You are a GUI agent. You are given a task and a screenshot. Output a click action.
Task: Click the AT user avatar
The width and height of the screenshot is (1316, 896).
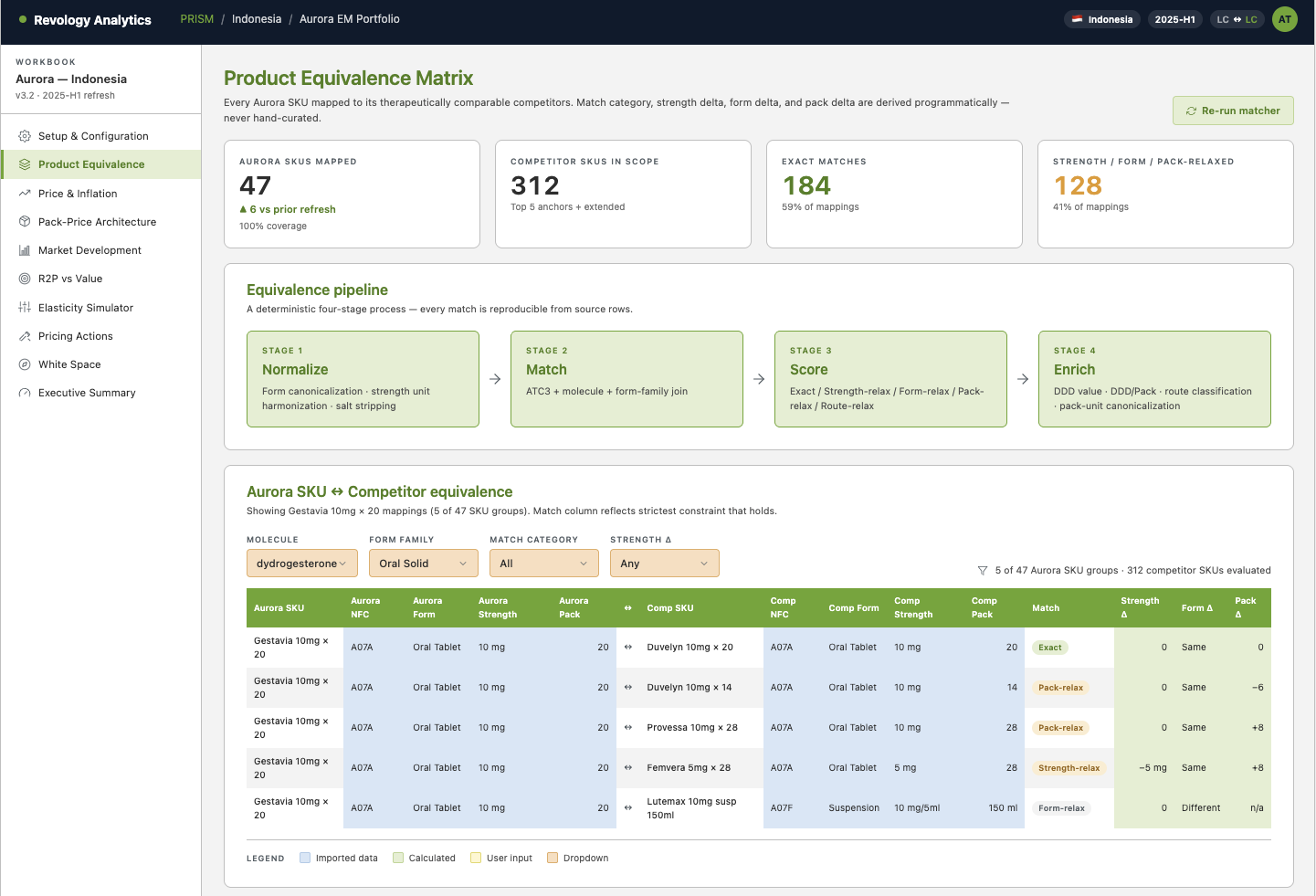(x=1285, y=19)
